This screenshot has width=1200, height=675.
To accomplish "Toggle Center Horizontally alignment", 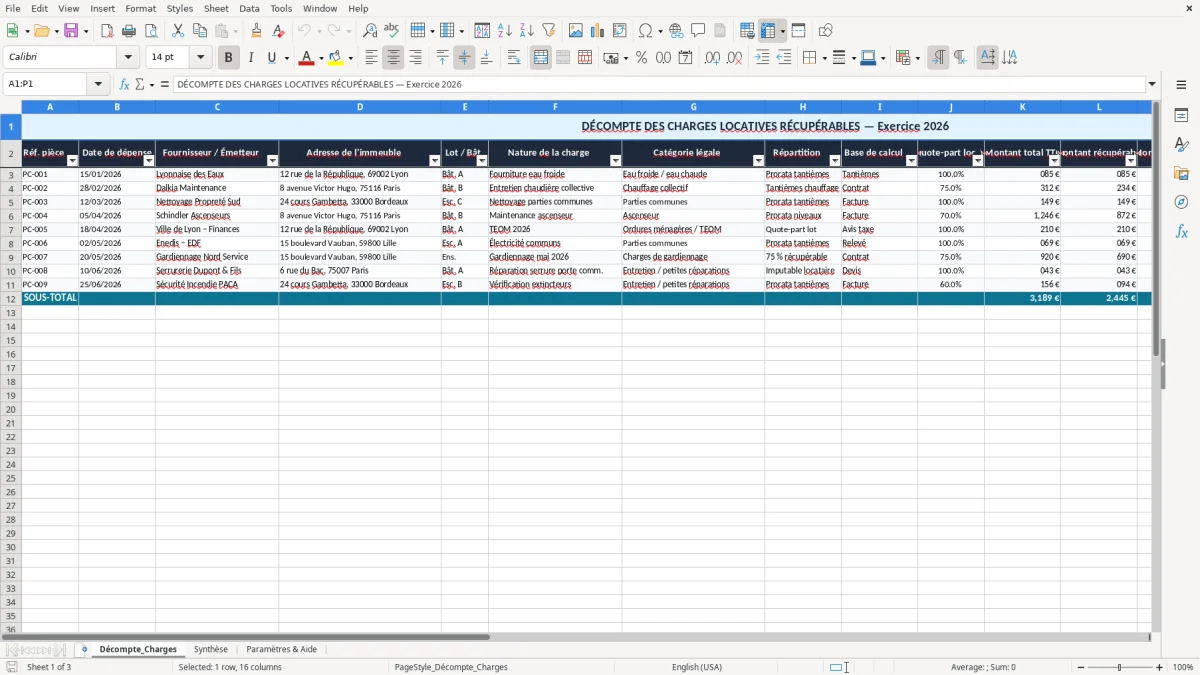I will point(394,58).
